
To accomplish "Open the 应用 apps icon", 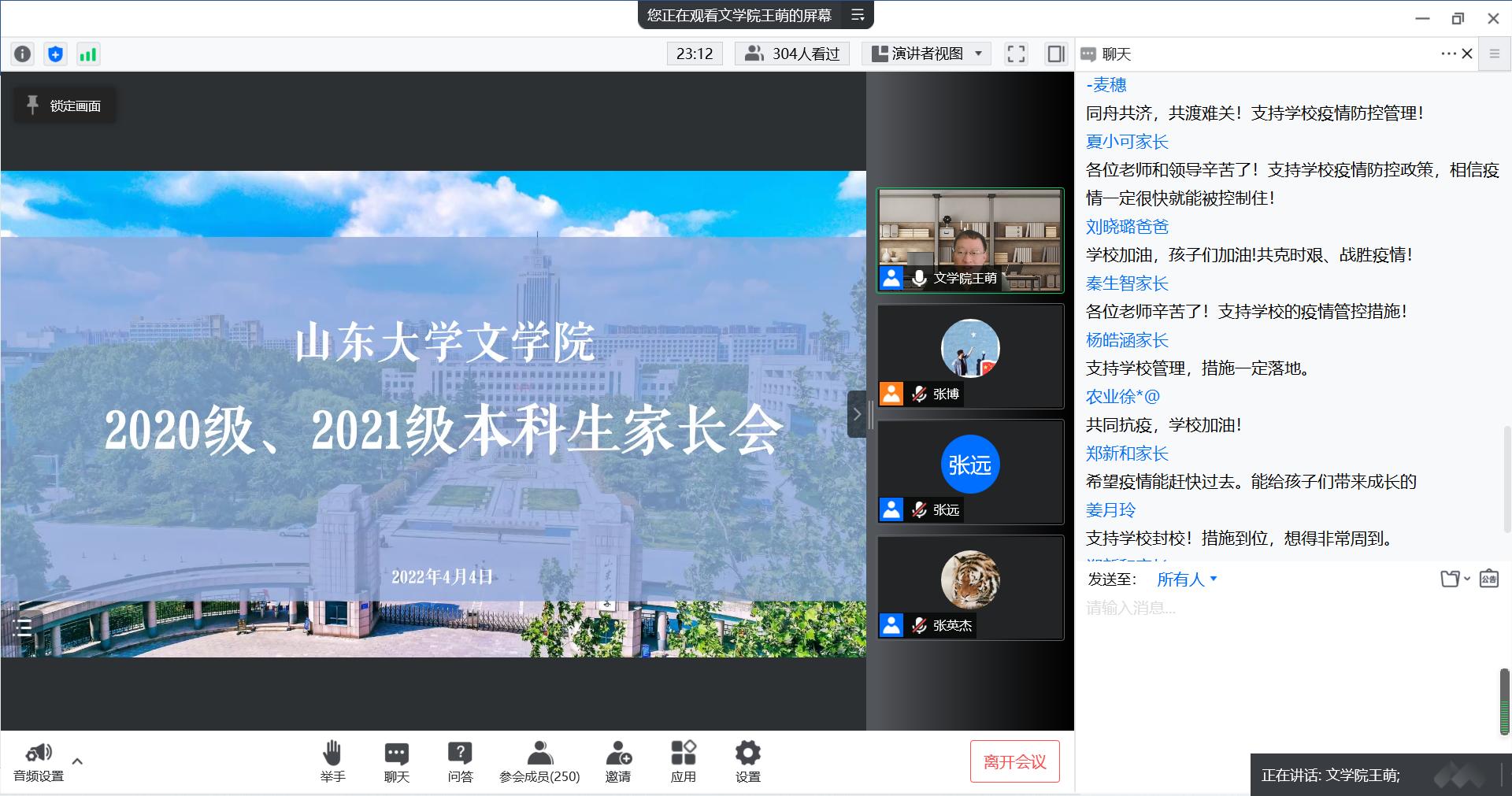I will 683,761.
